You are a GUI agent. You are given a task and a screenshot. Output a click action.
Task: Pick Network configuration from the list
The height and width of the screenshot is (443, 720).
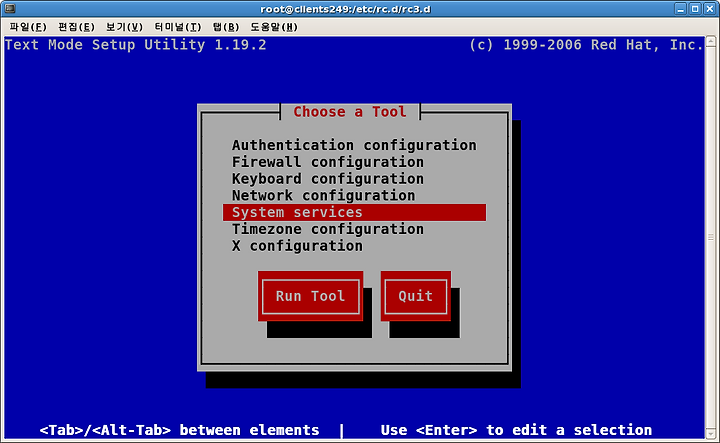[354, 196]
